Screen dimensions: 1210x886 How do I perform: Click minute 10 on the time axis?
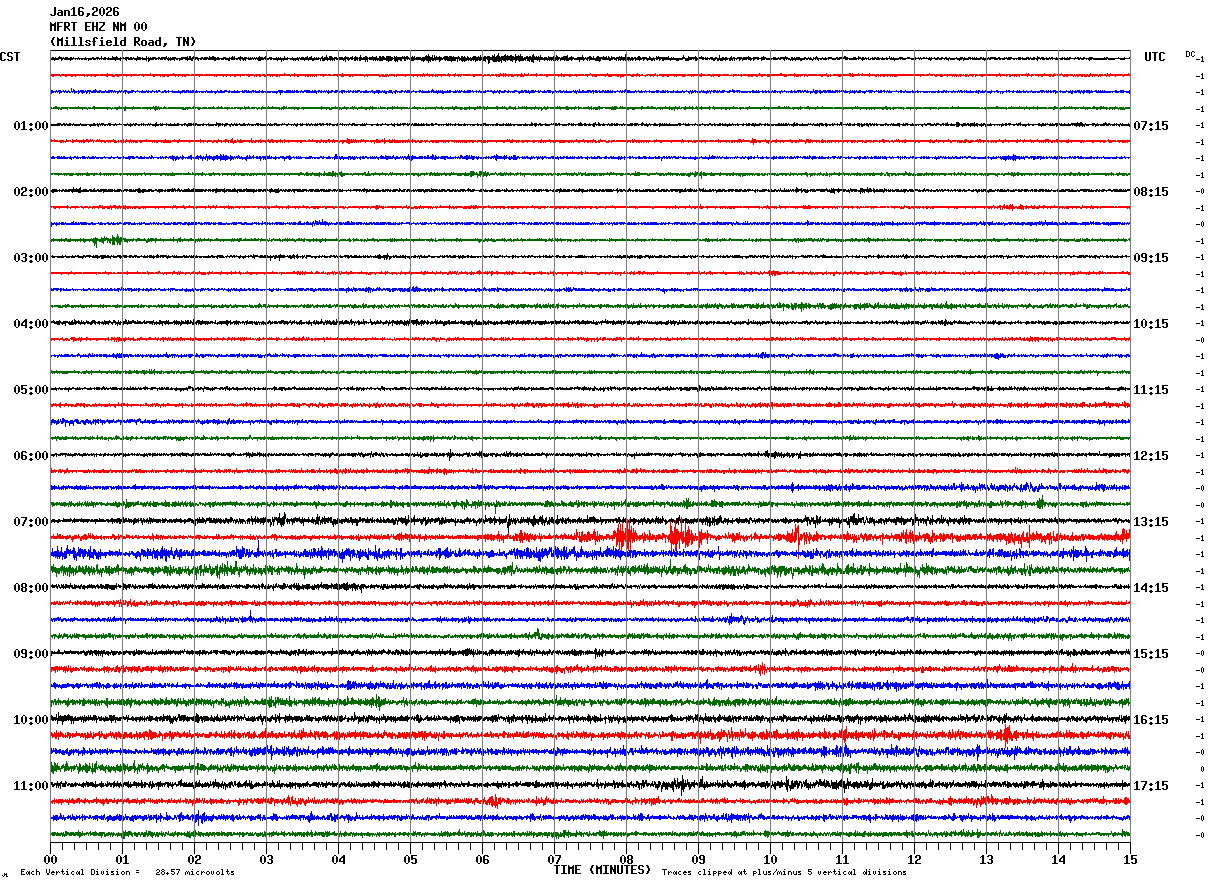click(770, 858)
